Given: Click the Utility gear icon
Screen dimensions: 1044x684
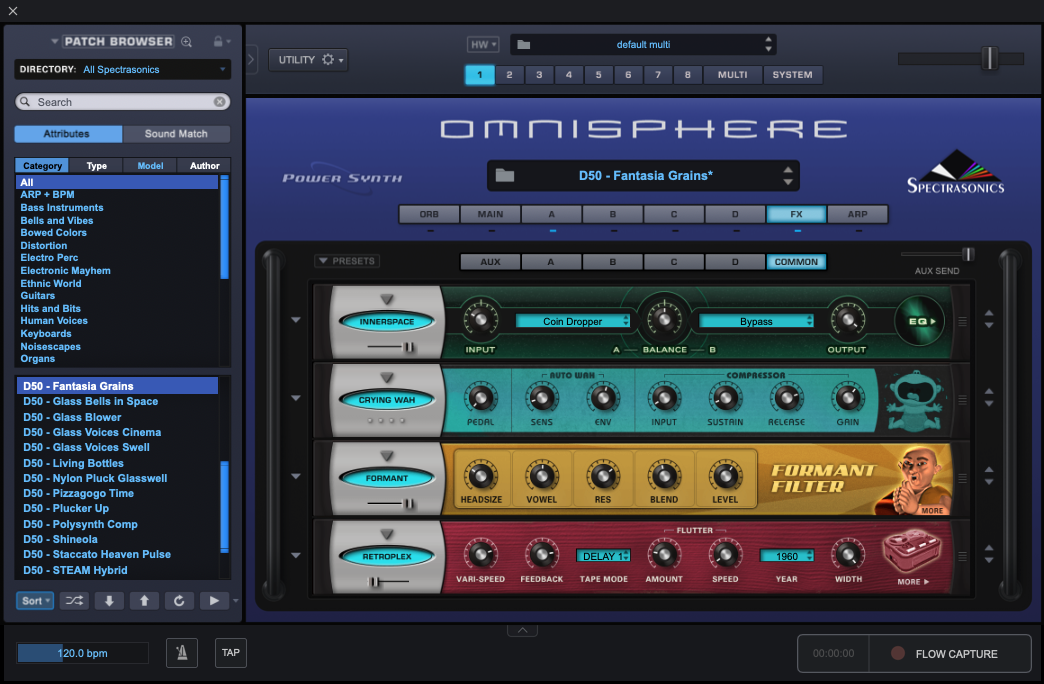Looking at the screenshot, I should pos(328,59).
